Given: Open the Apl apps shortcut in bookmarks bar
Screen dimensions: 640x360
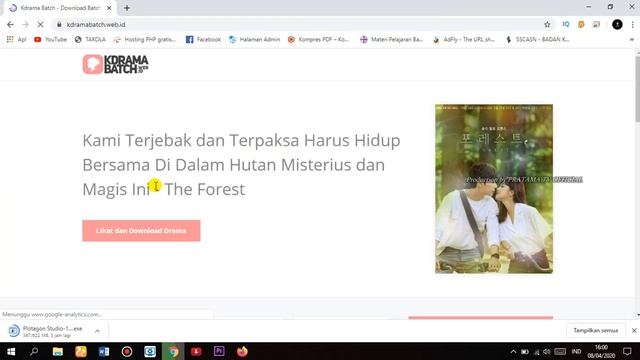Looking at the screenshot, I should coord(16,40).
